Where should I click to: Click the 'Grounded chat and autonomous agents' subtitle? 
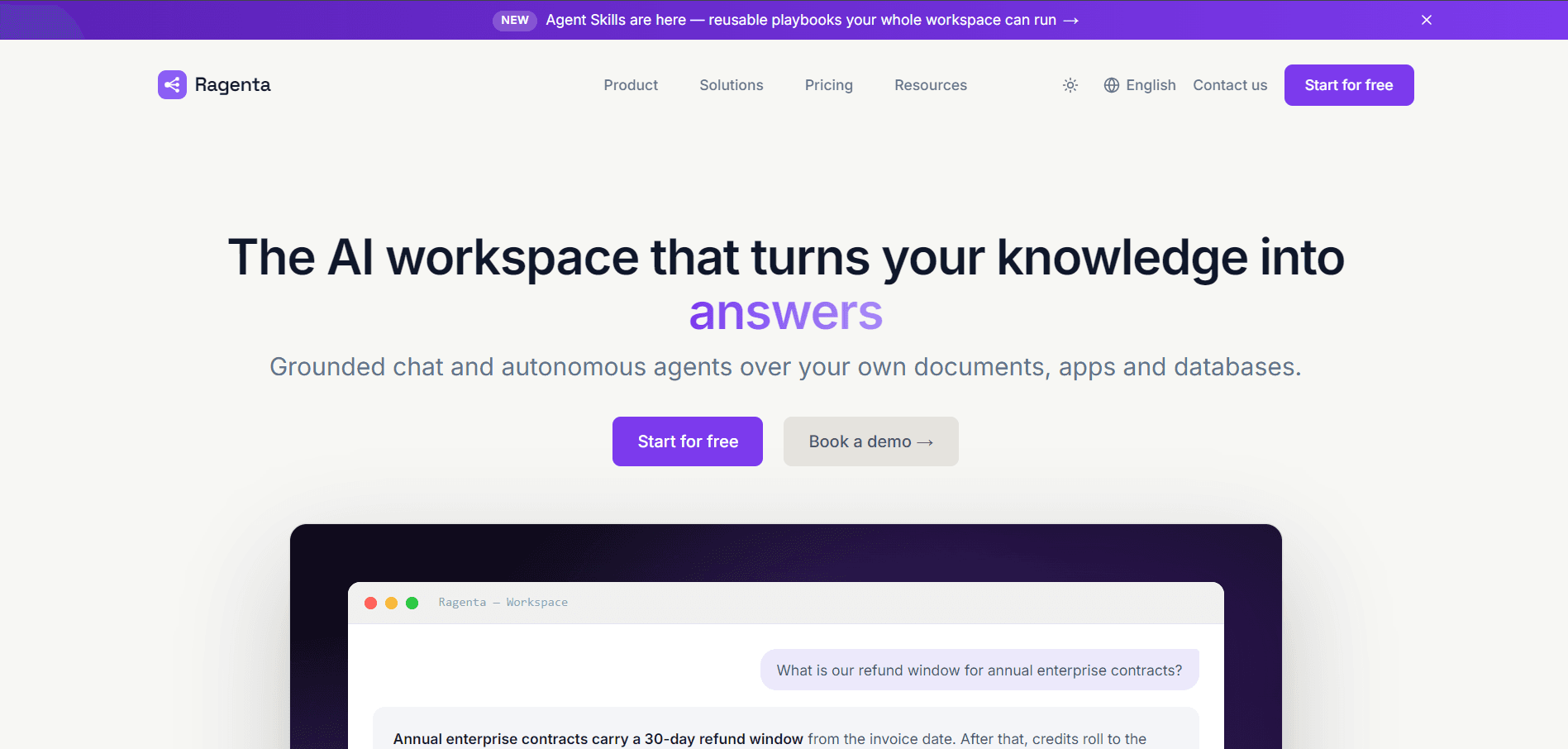pyautogui.click(x=785, y=366)
